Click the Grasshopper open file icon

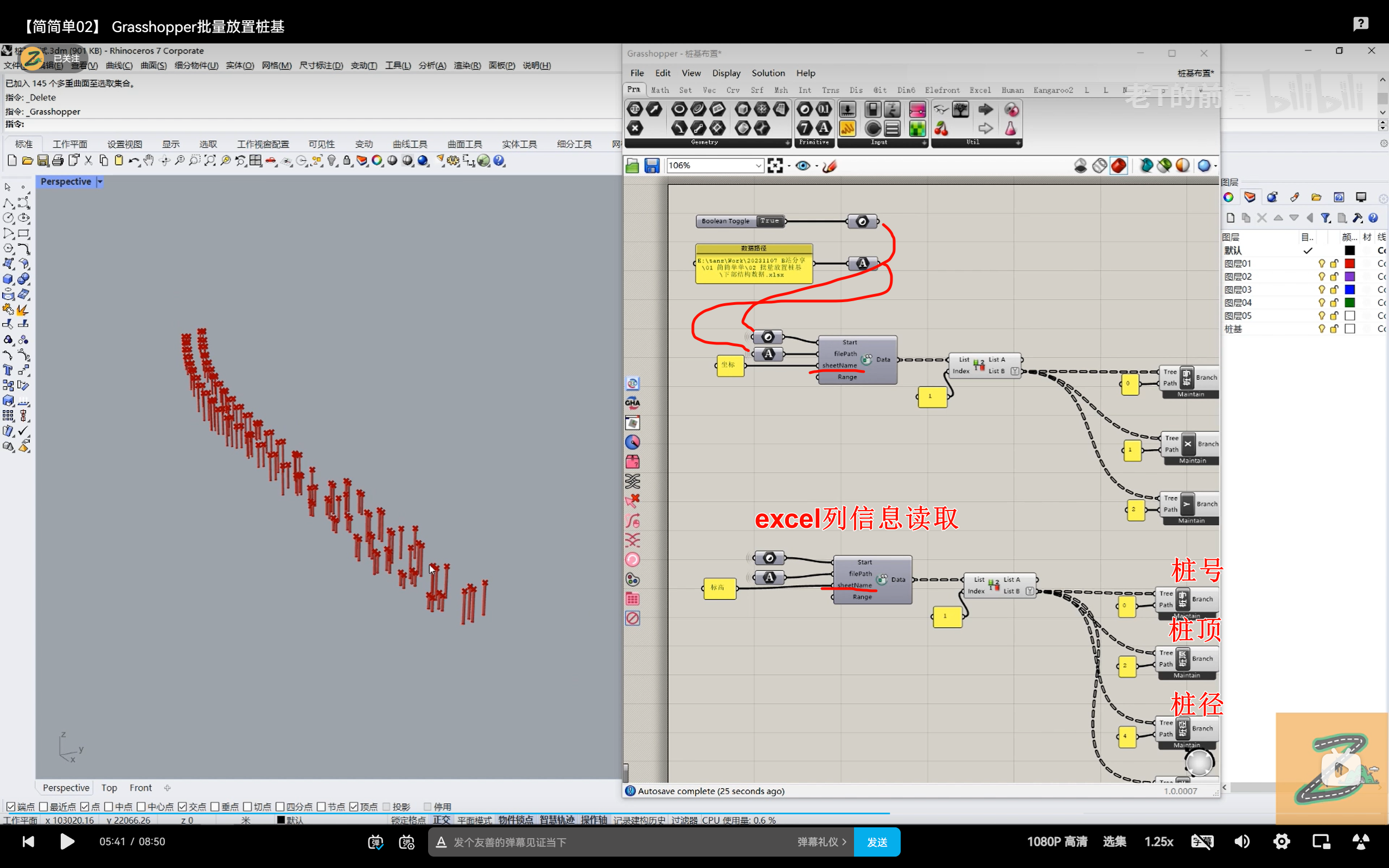pyautogui.click(x=632, y=166)
